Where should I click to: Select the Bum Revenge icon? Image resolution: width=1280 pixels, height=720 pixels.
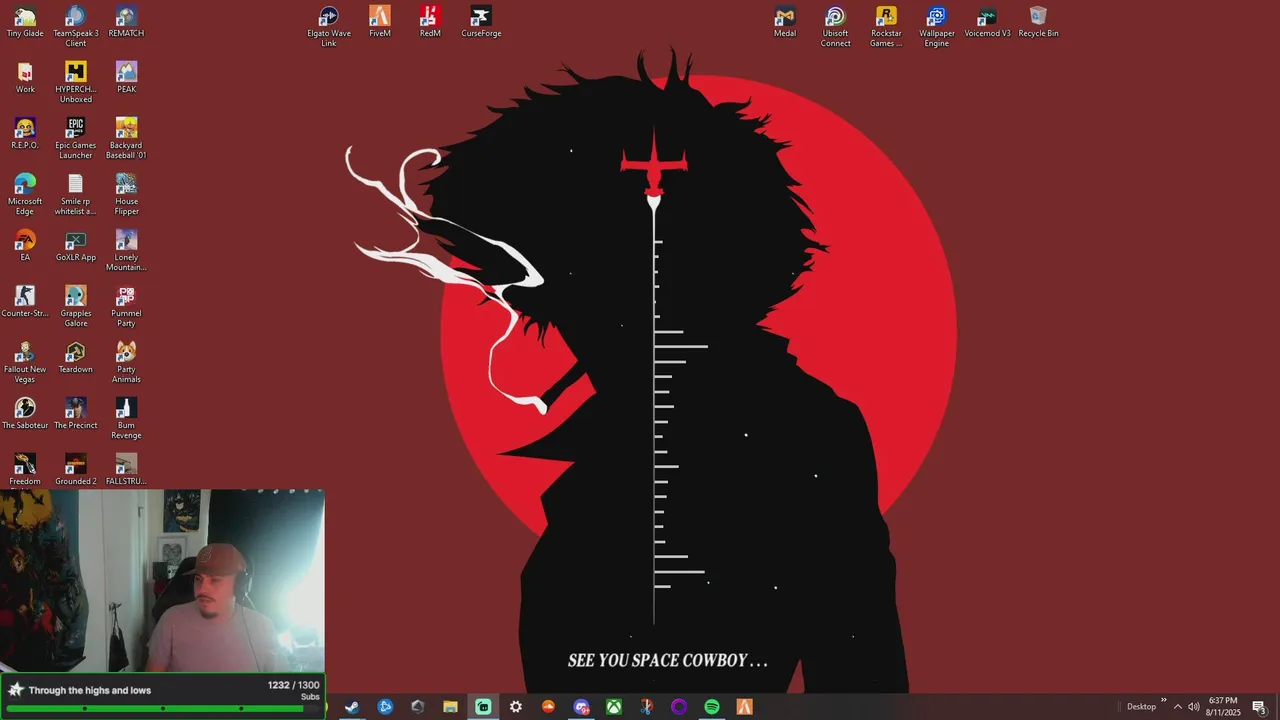pyautogui.click(x=126, y=418)
